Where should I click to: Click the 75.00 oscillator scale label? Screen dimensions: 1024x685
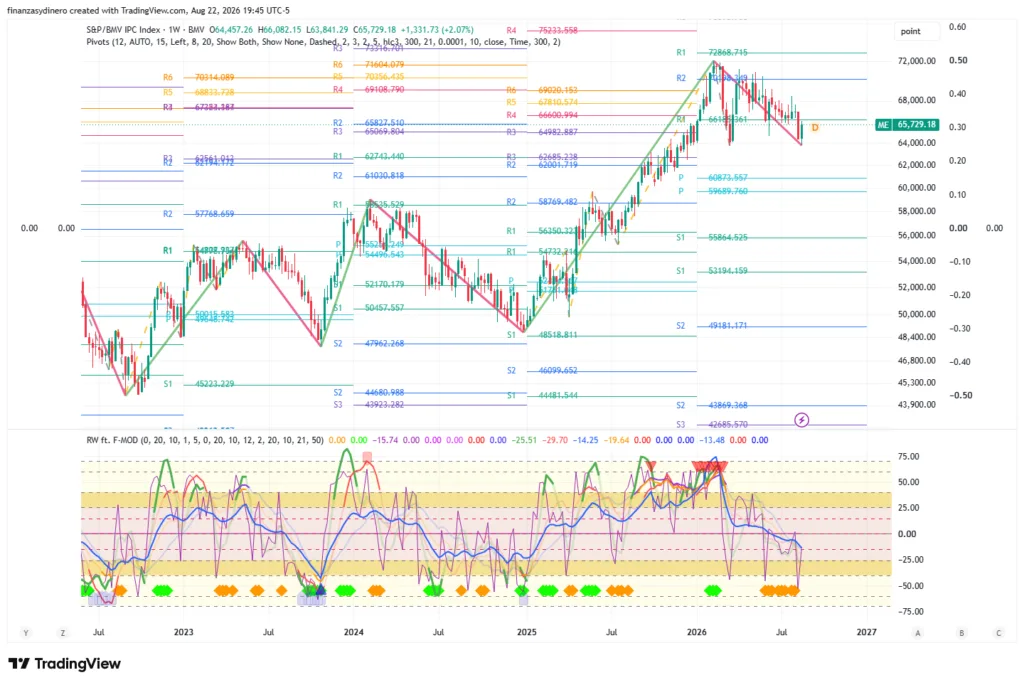coord(908,456)
